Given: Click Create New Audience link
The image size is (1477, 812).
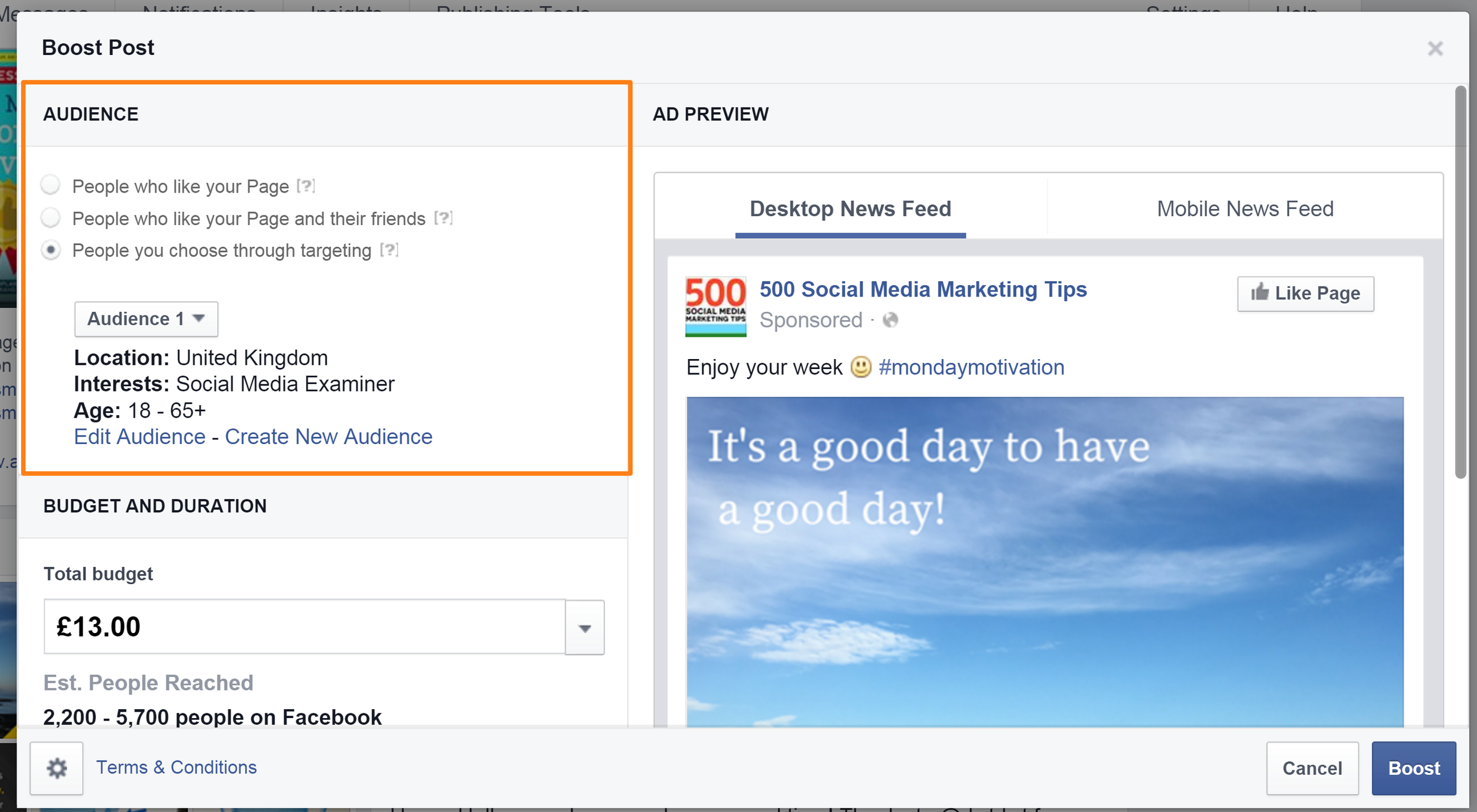Looking at the screenshot, I should point(328,436).
